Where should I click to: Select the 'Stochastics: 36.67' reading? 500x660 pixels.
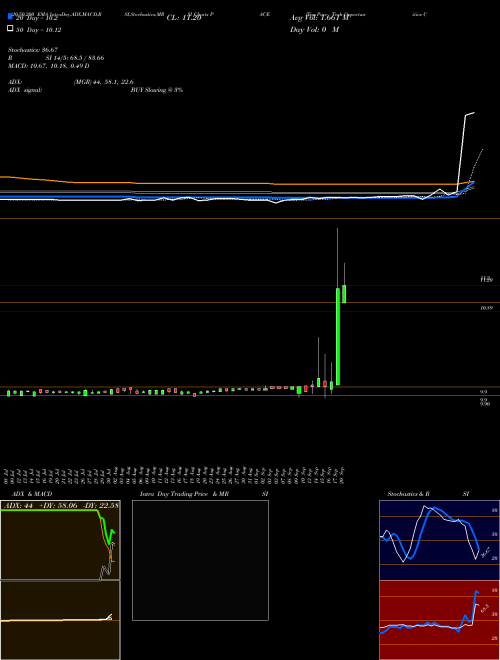[x=33, y=50]
